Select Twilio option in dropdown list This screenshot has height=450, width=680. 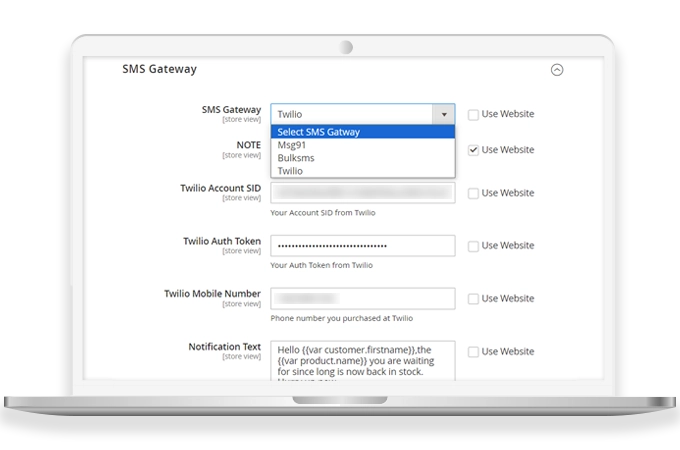(x=363, y=171)
